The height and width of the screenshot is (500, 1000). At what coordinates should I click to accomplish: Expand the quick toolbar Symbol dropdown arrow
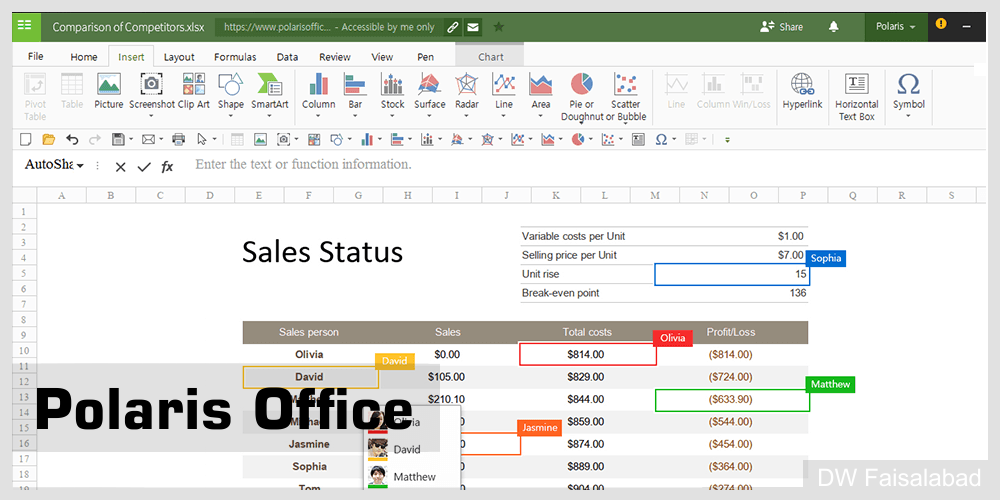point(674,139)
